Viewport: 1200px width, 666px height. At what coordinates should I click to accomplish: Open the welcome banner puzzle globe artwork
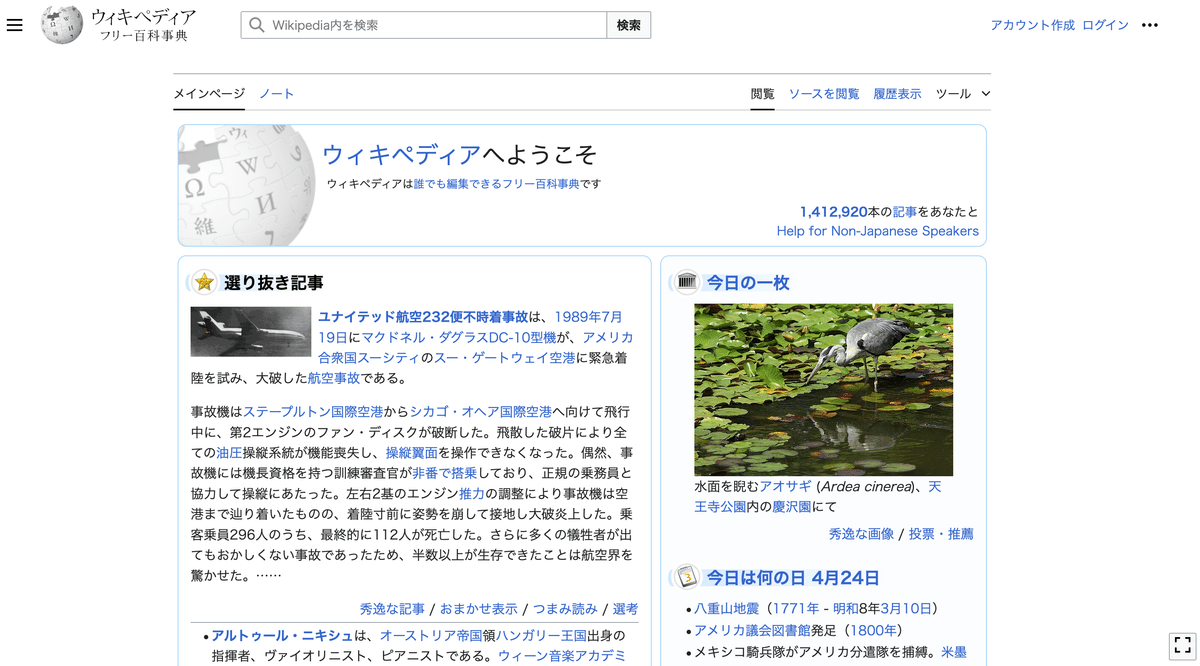pyautogui.click(x=246, y=185)
